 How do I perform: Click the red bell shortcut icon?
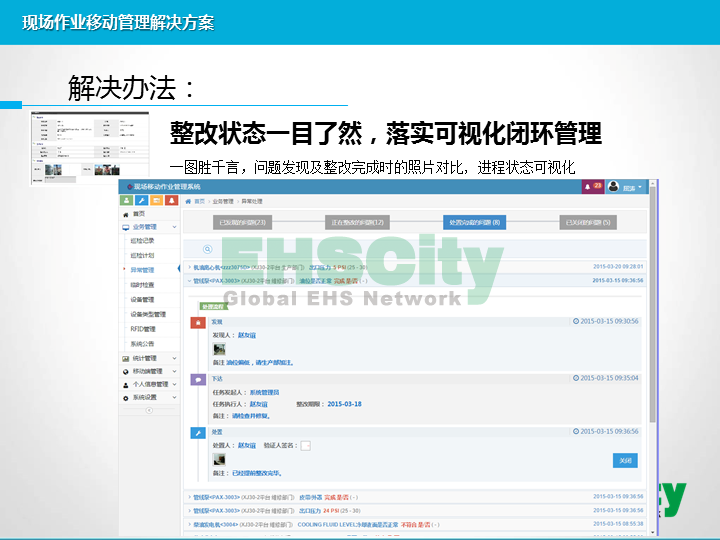pyautogui.click(x=171, y=201)
